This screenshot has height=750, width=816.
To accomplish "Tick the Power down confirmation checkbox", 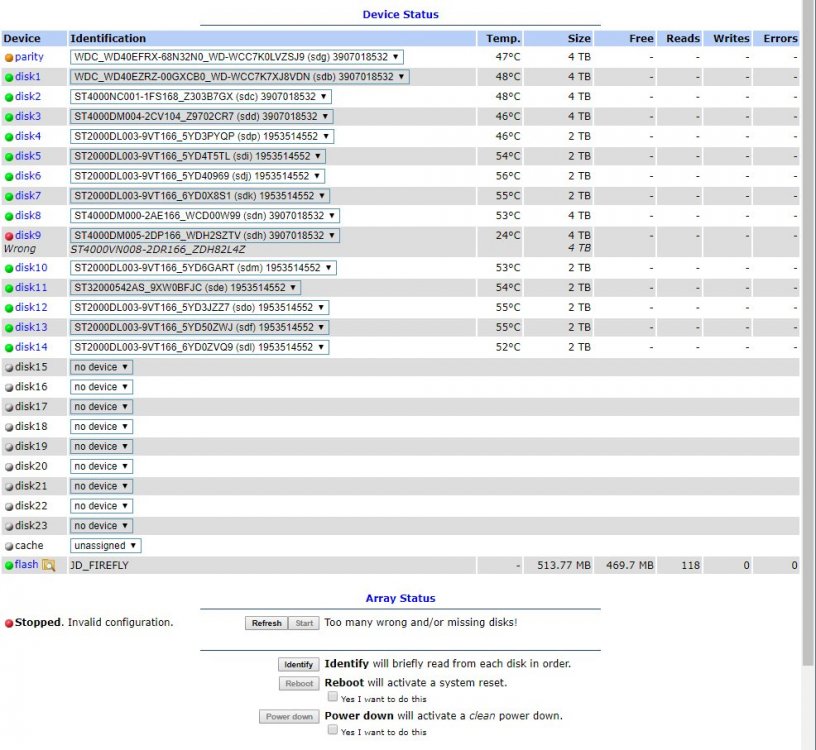I will point(333,730).
